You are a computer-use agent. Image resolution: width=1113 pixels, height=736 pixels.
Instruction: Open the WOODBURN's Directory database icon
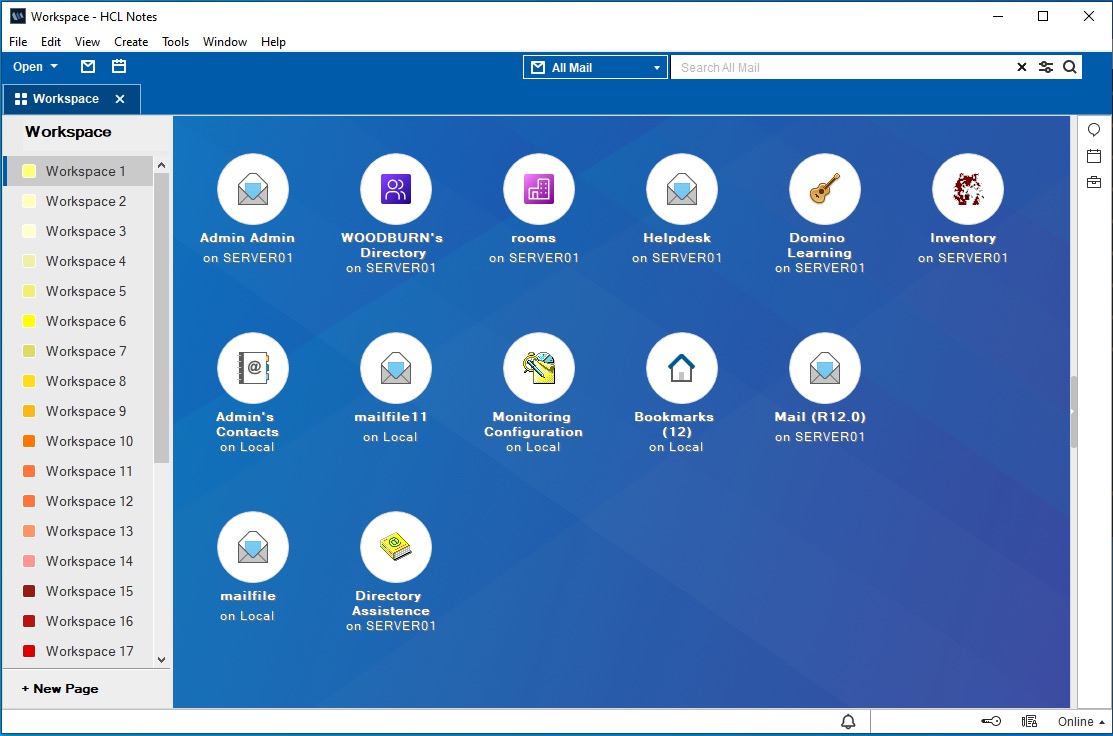(396, 190)
